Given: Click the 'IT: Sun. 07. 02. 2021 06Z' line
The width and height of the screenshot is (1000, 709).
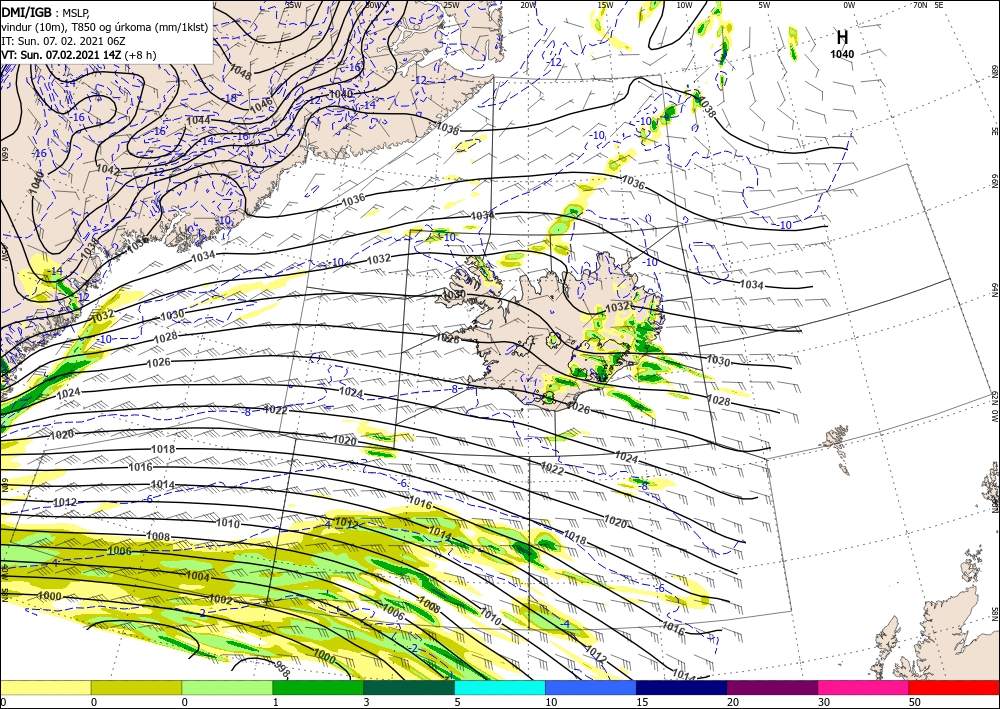Looking at the screenshot, I should coord(63,41).
